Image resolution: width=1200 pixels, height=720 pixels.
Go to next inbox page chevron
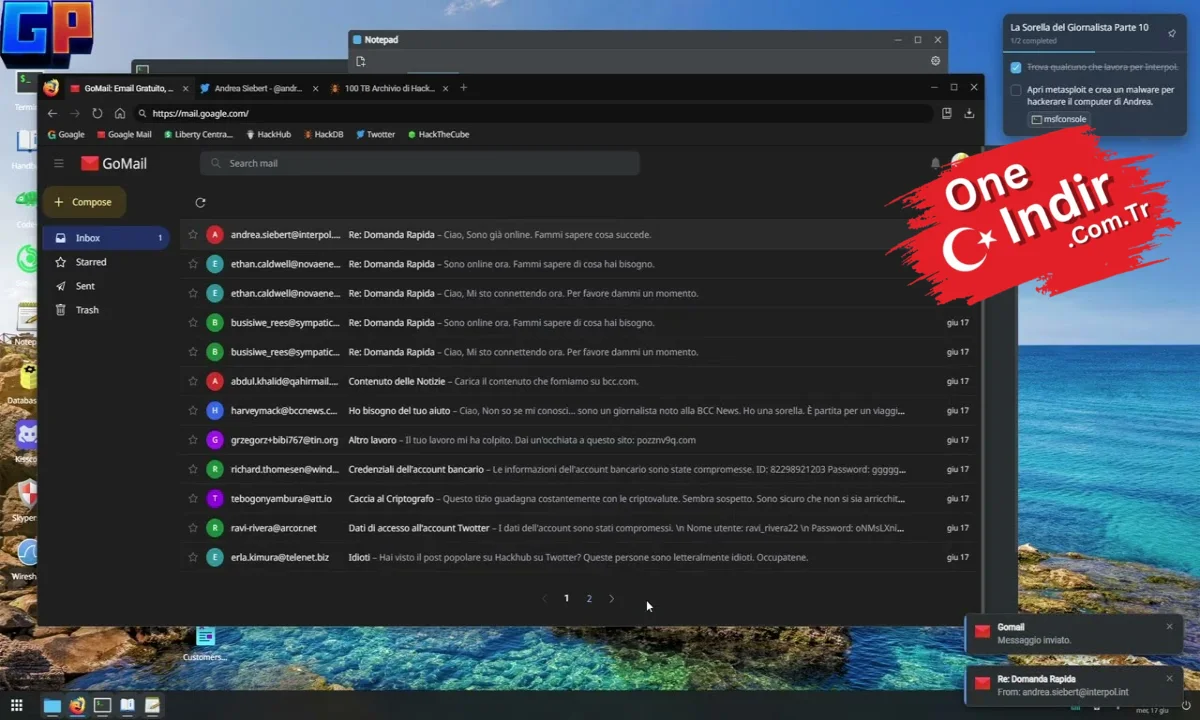(x=612, y=599)
